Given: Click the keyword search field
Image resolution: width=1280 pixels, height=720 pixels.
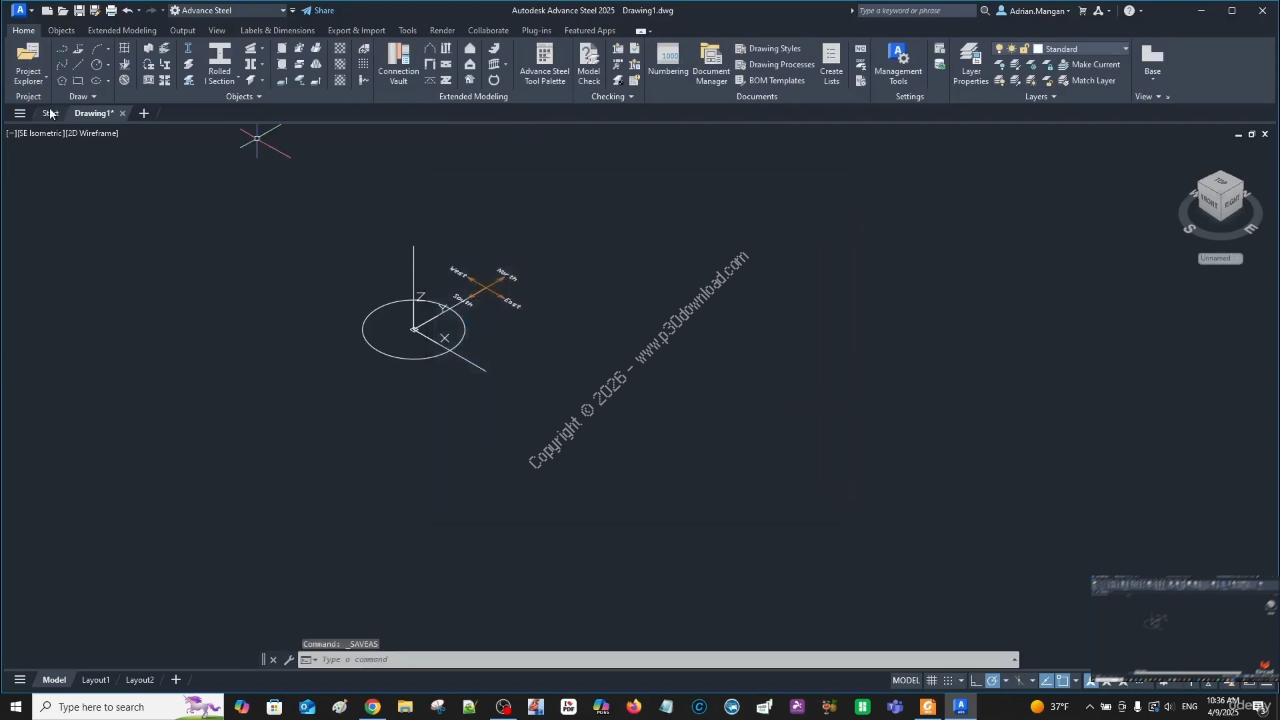Looking at the screenshot, I should pyautogui.click(x=915, y=10).
